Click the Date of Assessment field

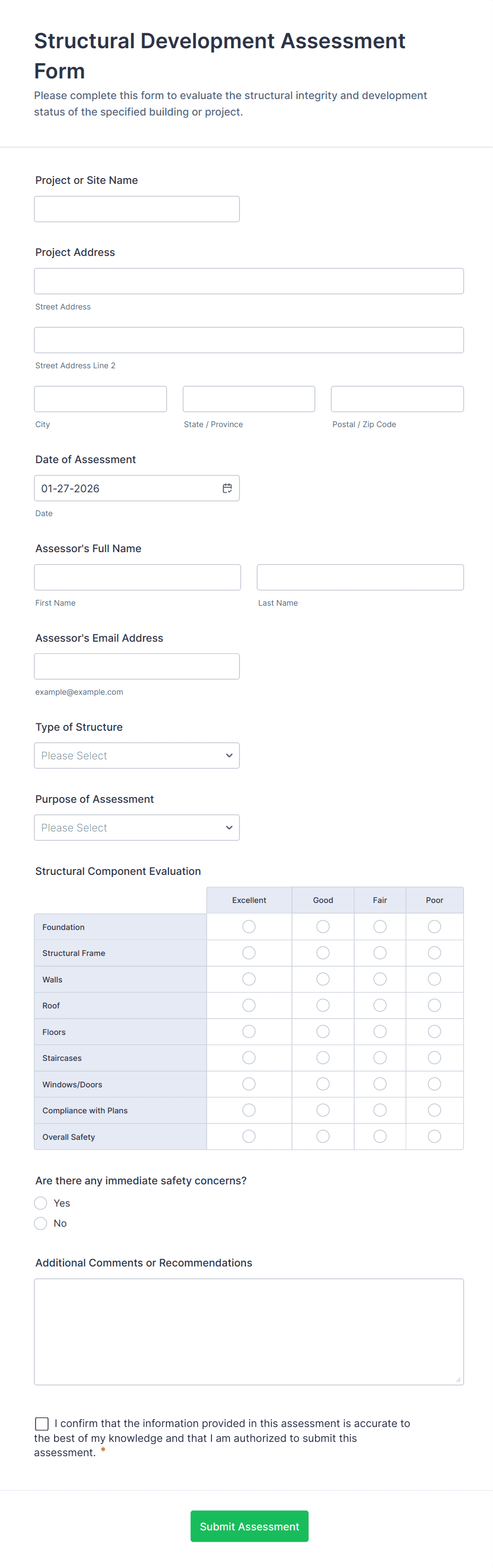tap(128, 488)
